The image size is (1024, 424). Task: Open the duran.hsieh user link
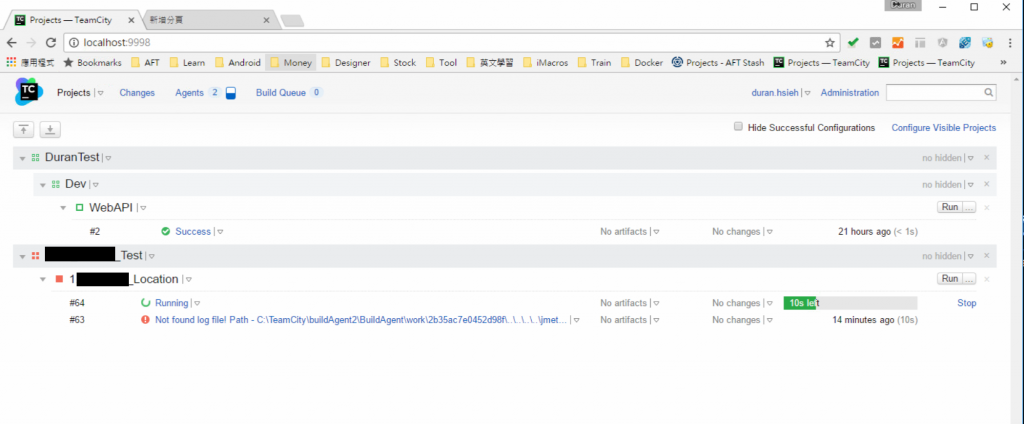(776, 93)
